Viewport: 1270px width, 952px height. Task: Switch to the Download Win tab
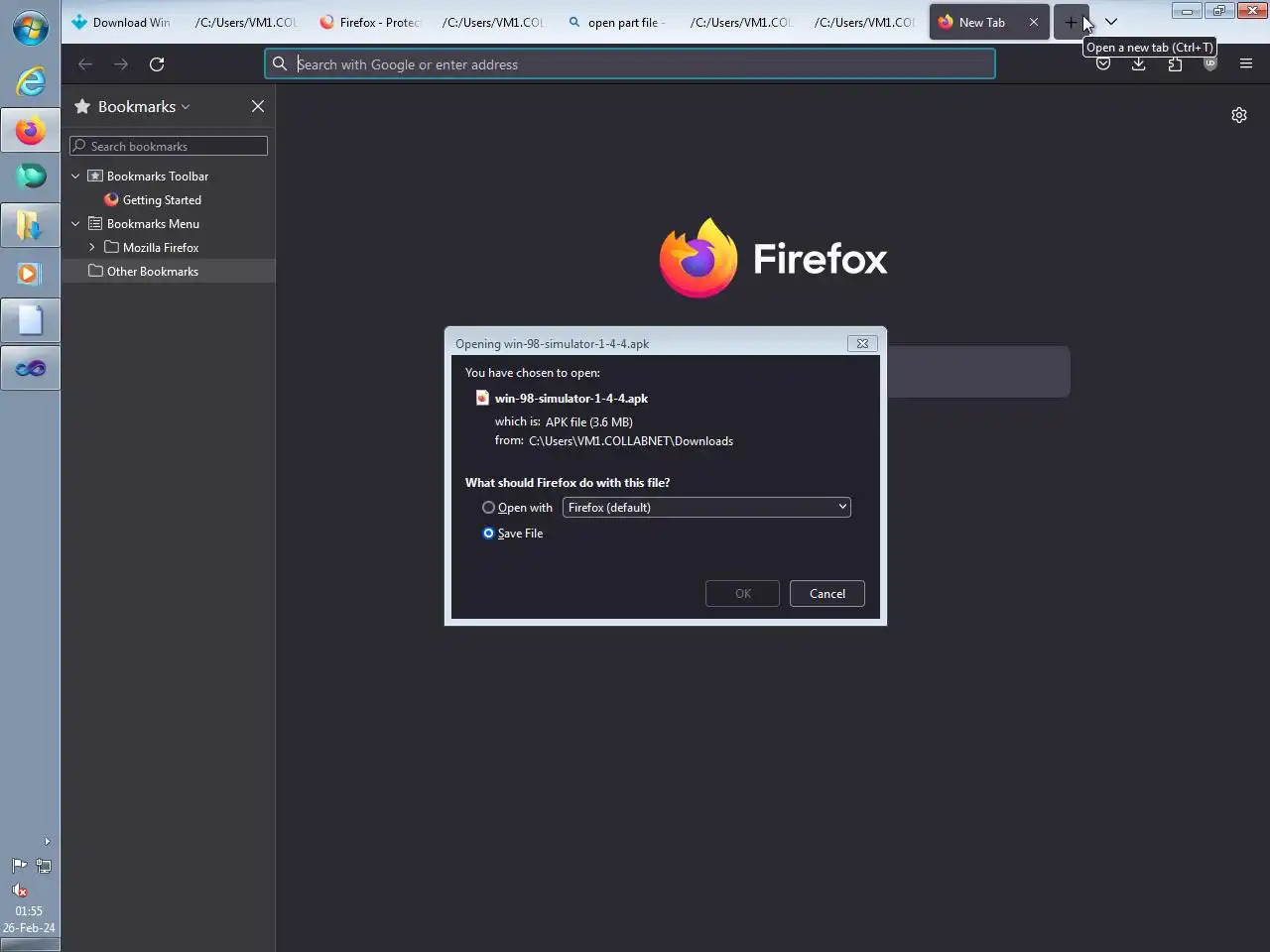click(x=123, y=22)
